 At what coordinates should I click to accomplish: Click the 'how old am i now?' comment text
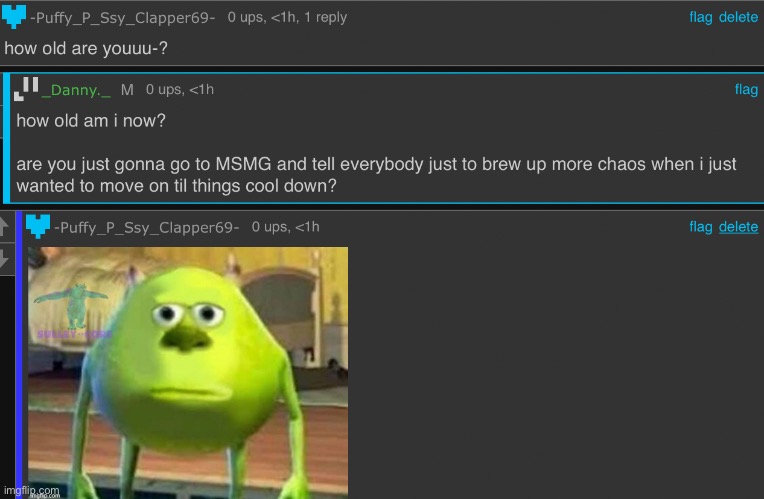pos(91,120)
